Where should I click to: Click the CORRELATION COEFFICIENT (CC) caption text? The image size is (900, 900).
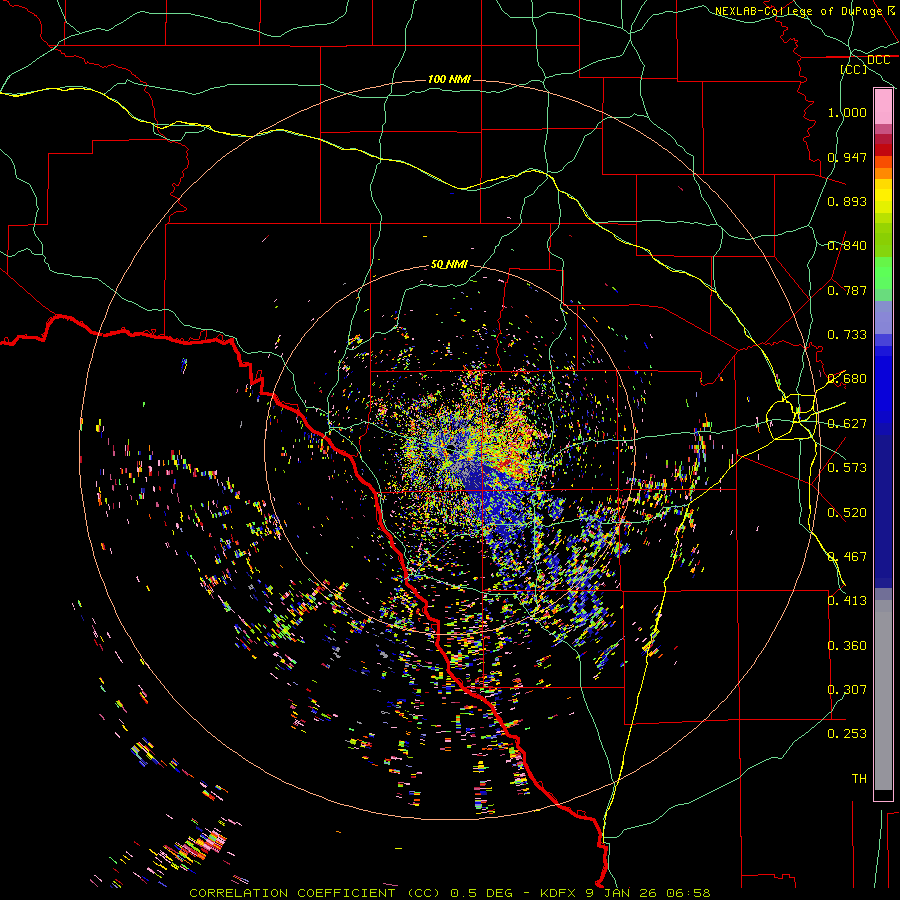click(x=315, y=893)
